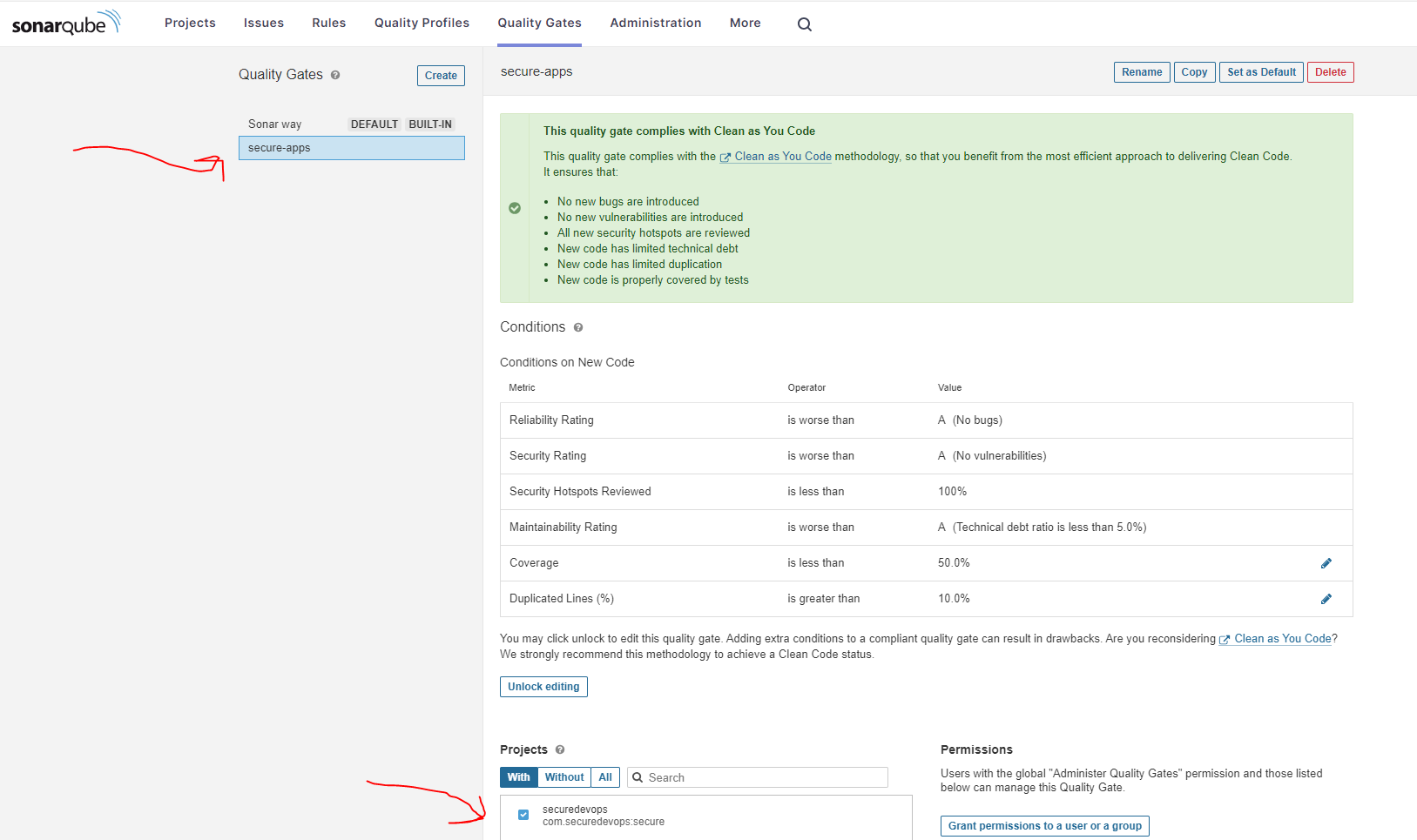Switch to the Quality Profiles tab
Image resolution: width=1417 pixels, height=840 pixels.
tap(422, 23)
